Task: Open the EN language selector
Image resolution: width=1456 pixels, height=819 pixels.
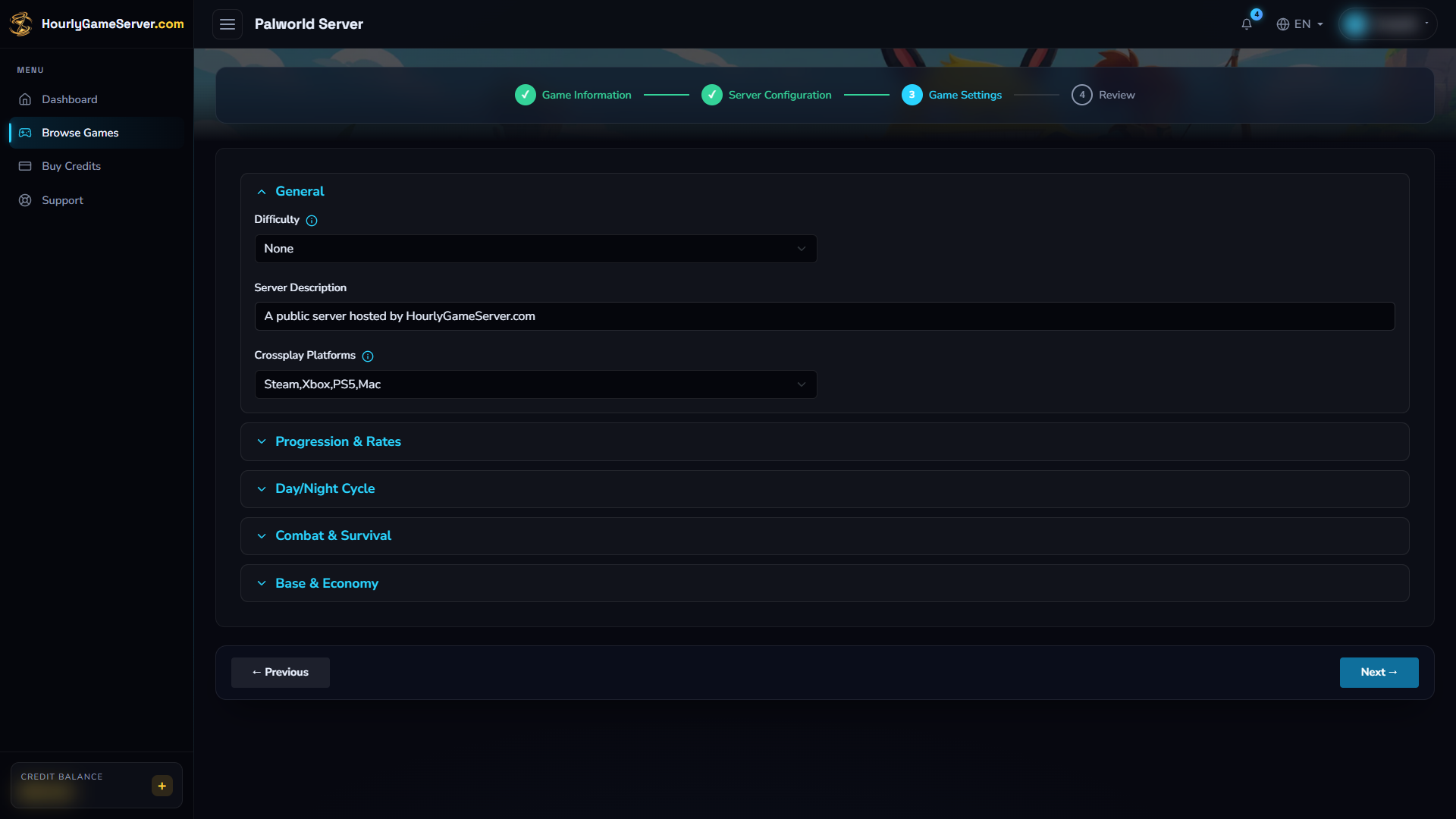Action: pyautogui.click(x=1299, y=24)
